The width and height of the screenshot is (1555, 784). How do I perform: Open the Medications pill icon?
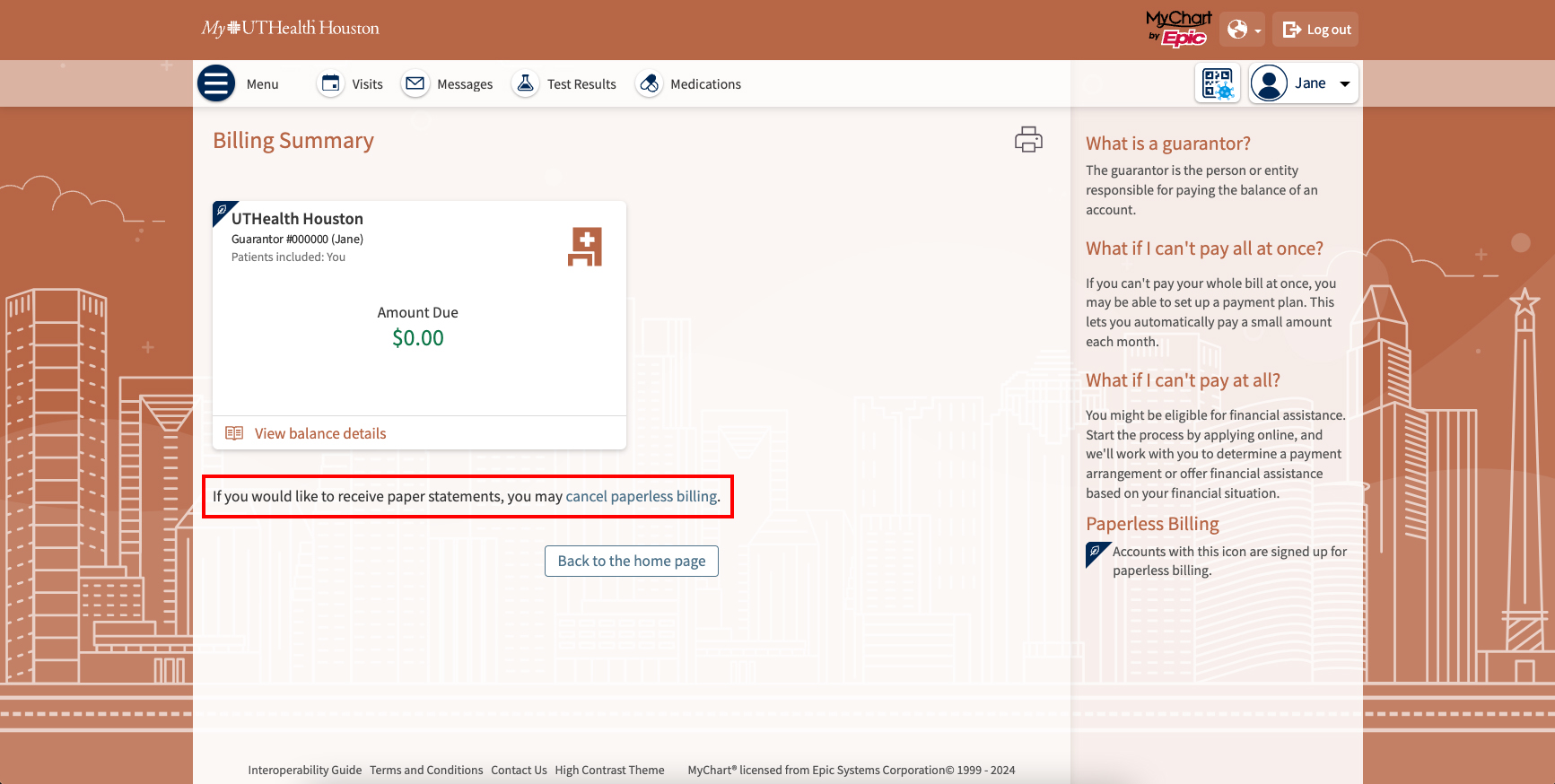click(x=649, y=83)
